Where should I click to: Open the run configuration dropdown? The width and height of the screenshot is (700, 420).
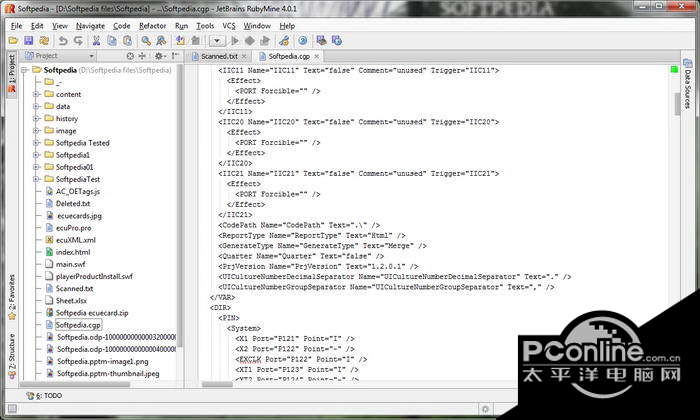pyautogui.click(x=217, y=41)
